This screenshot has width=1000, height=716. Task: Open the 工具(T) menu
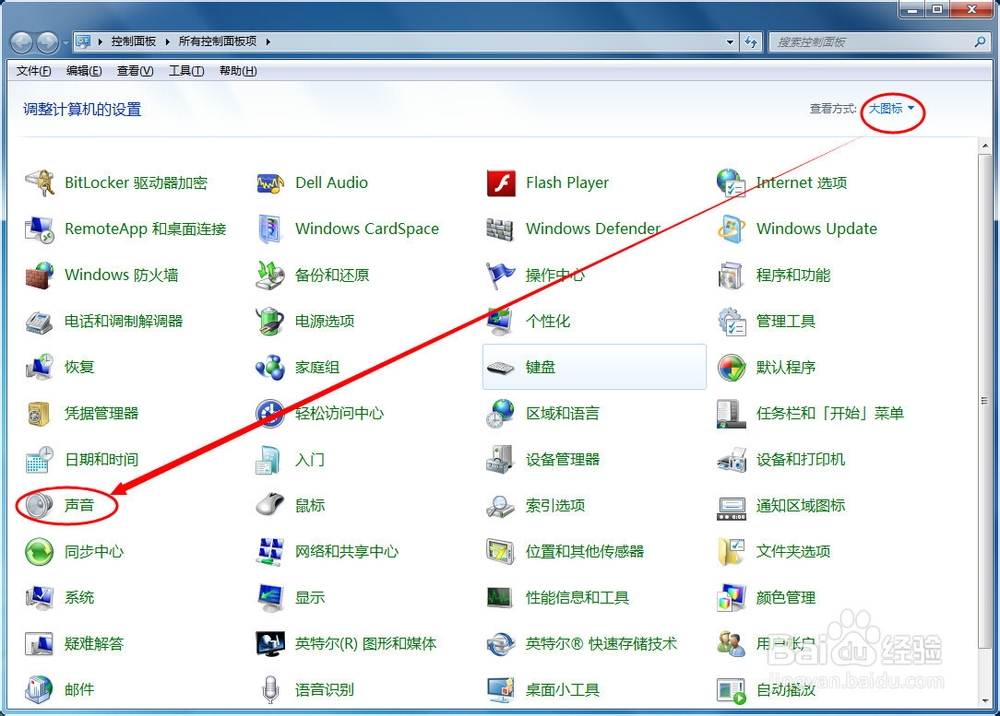click(x=186, y=71)
